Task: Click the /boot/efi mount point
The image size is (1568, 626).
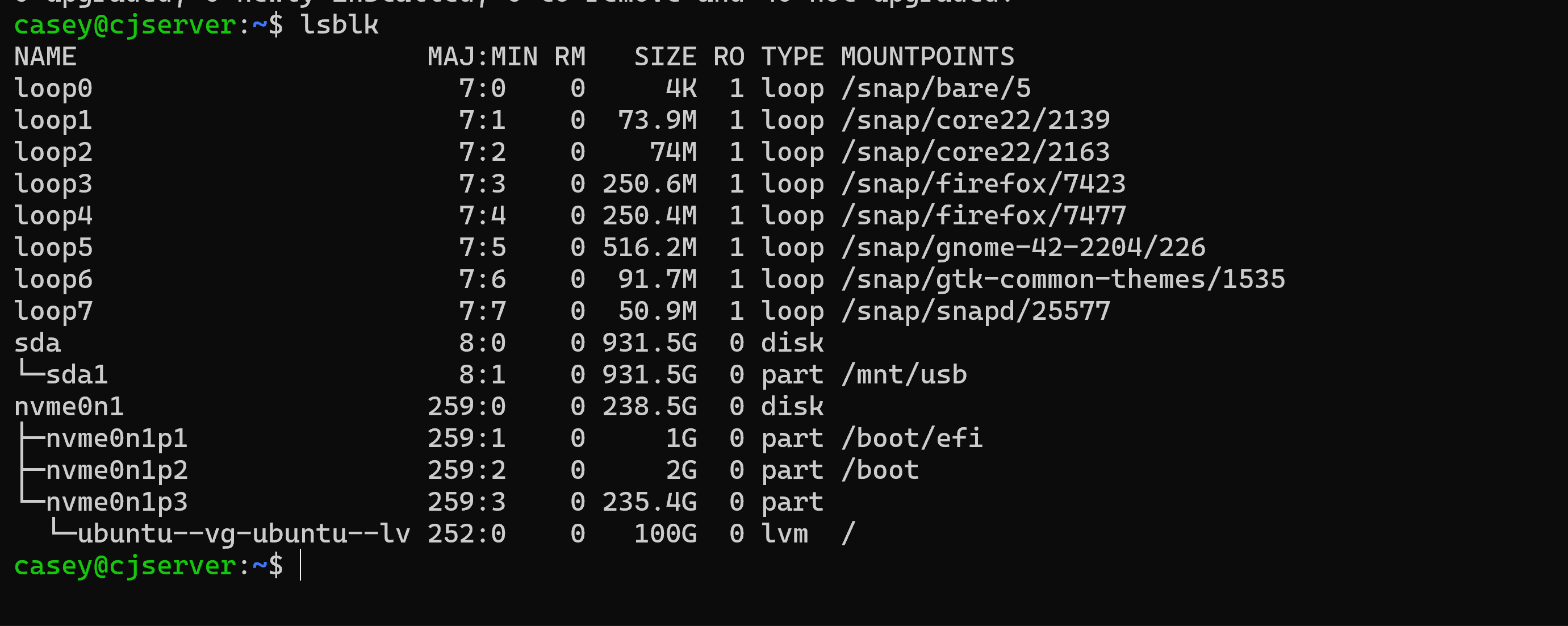Action: [911, 439]
